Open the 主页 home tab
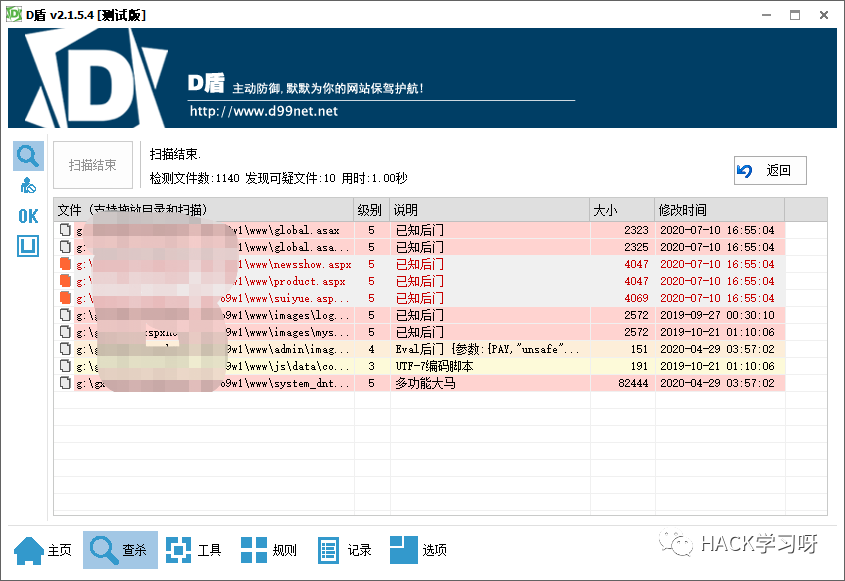Image resolution: width=845 pixels, height=581 pixels. [x=43, y=550]
